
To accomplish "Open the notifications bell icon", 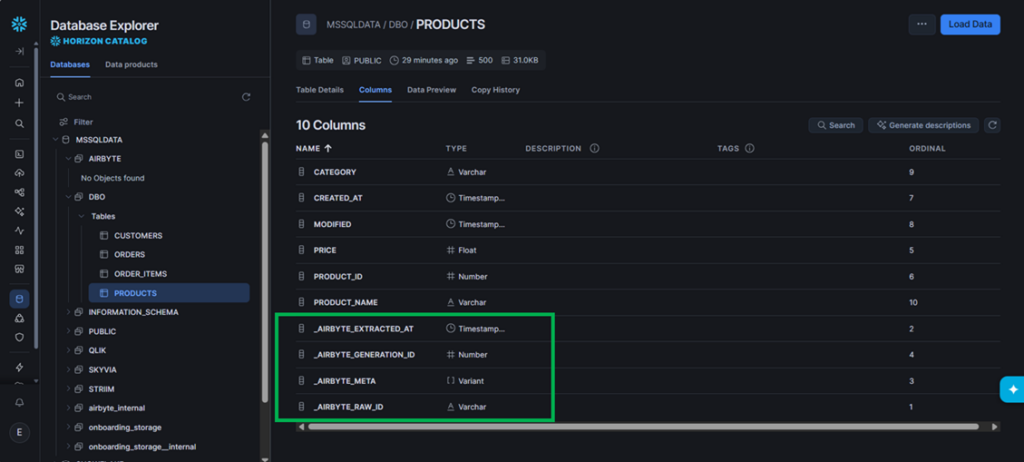I will point(19,403).
